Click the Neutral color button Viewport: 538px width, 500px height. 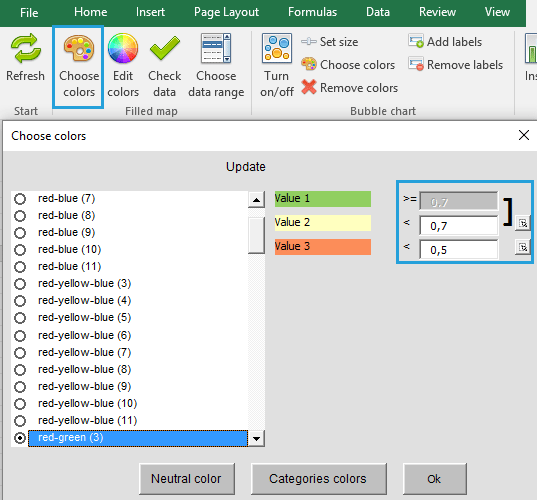[187, 479]
